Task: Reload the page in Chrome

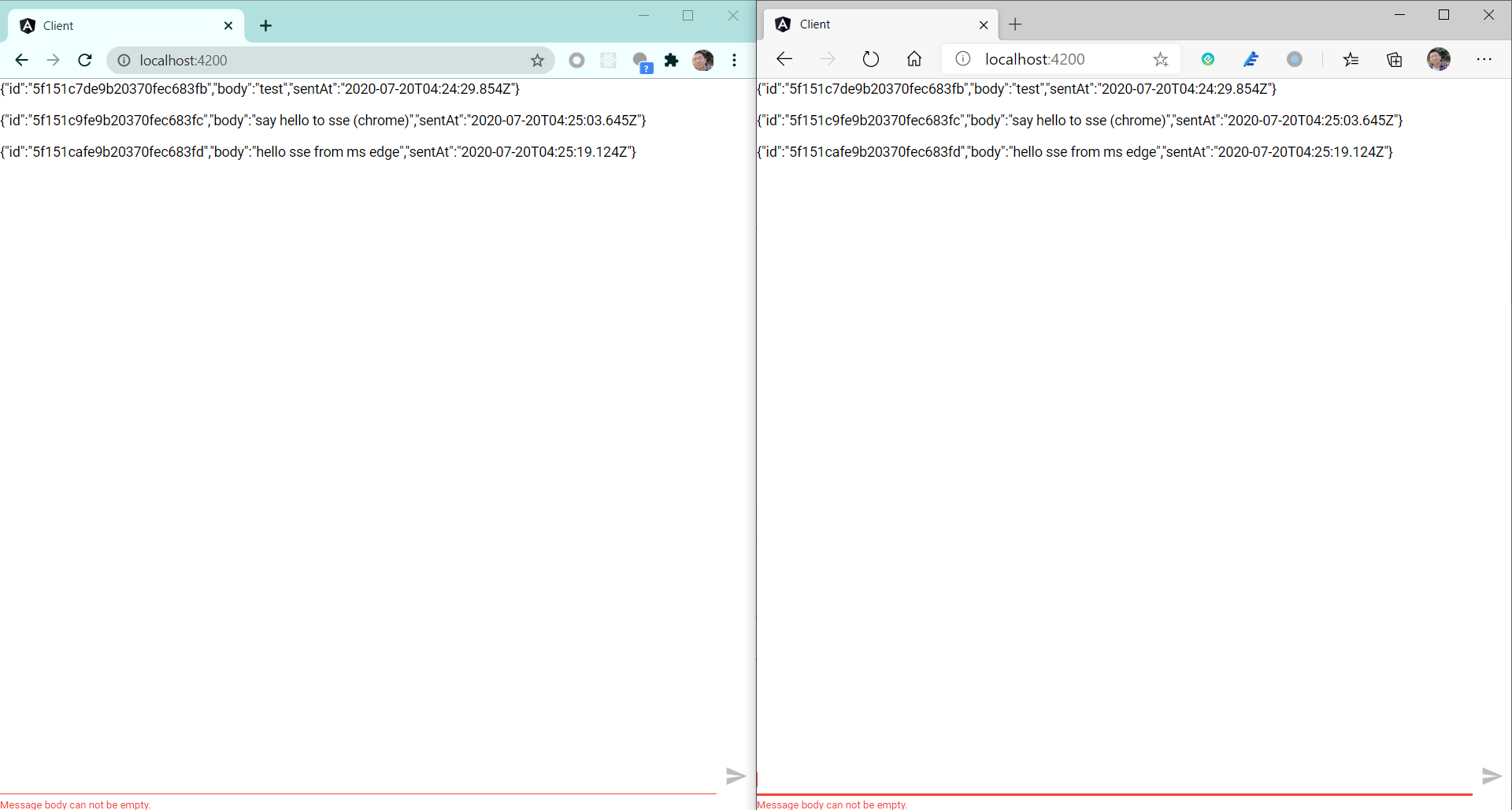Action: tap(85, 61)
